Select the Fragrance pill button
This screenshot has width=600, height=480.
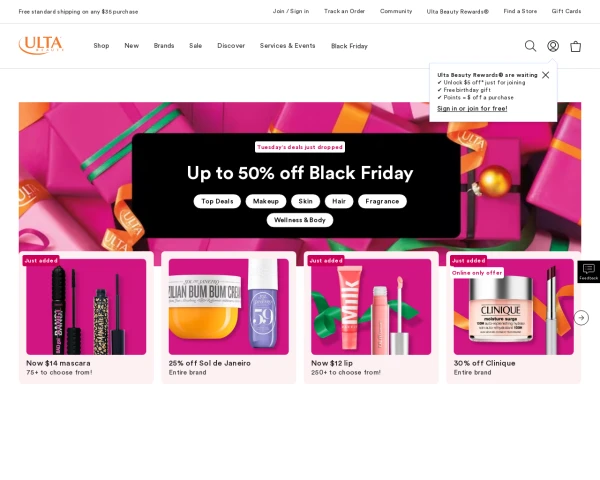pos(382,201)
